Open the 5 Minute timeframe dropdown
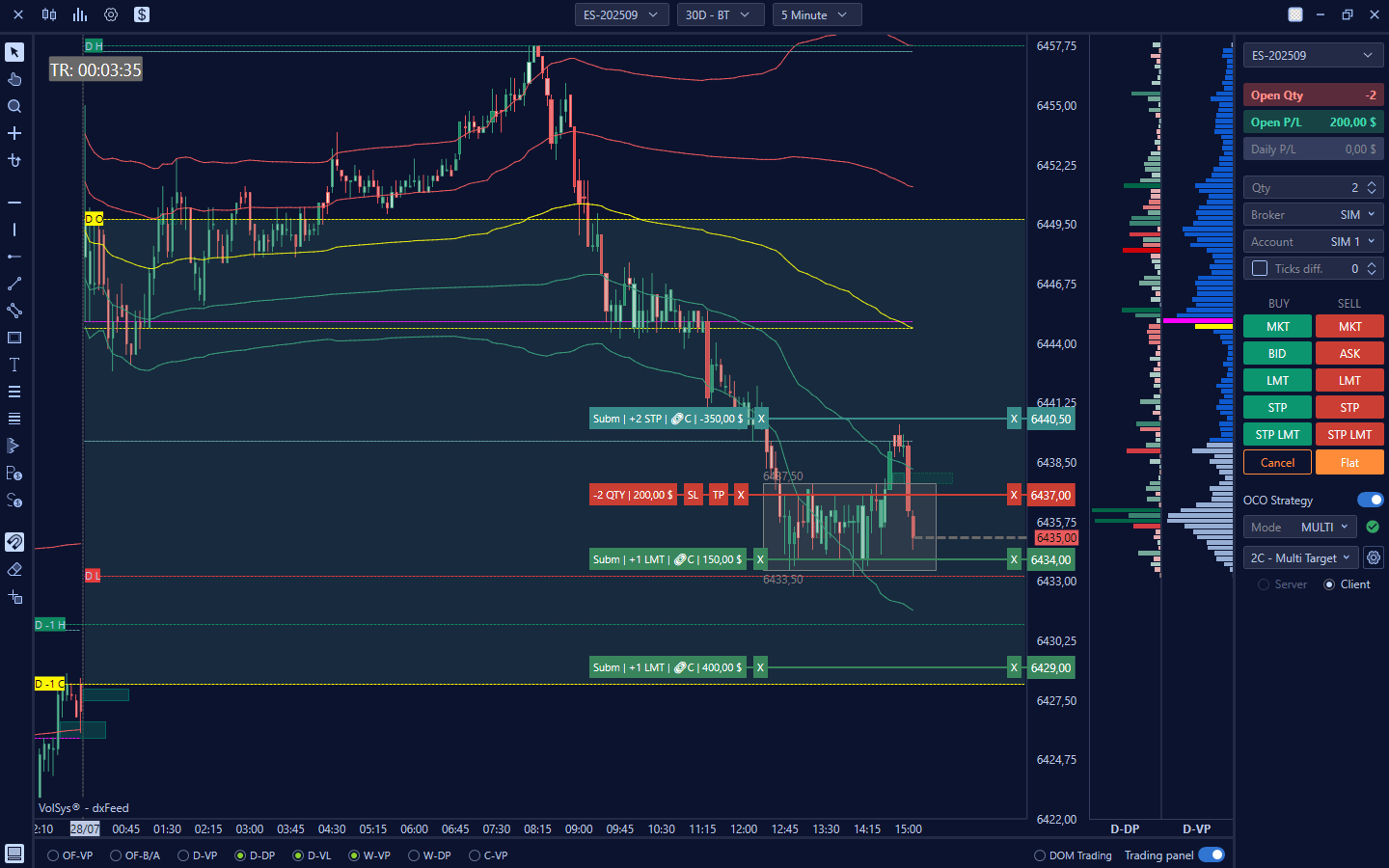Image resolution: width=1389 pixels, height=868 pixels. [816, 14]
